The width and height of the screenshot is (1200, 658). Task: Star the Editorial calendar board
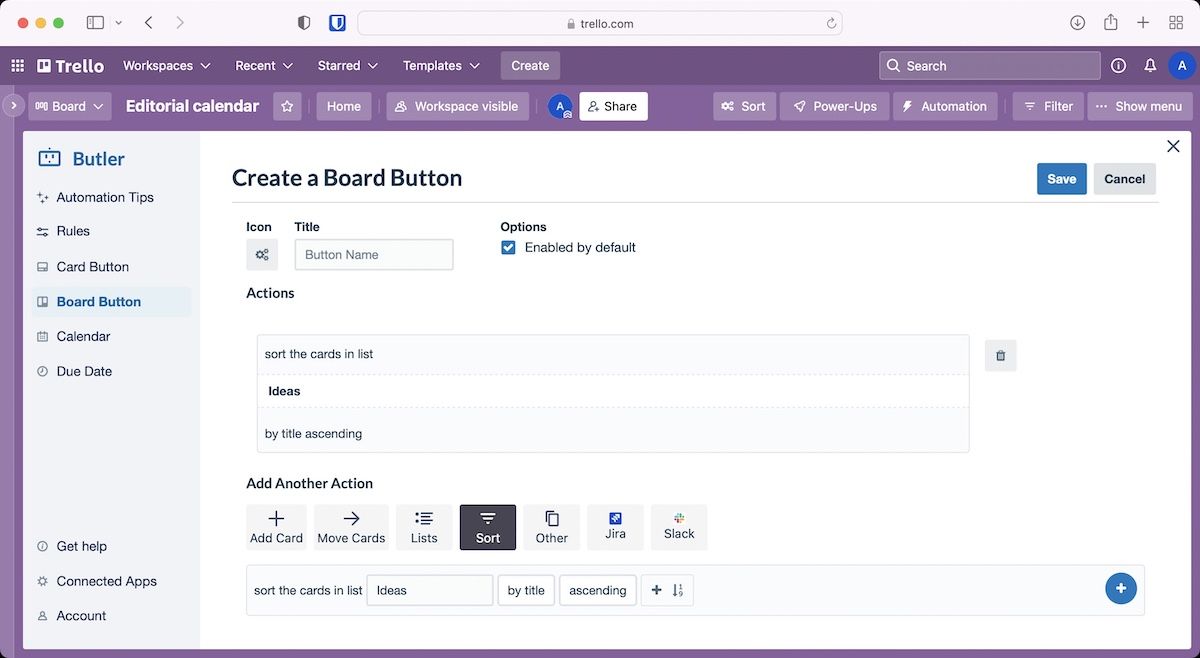[287, 106]
